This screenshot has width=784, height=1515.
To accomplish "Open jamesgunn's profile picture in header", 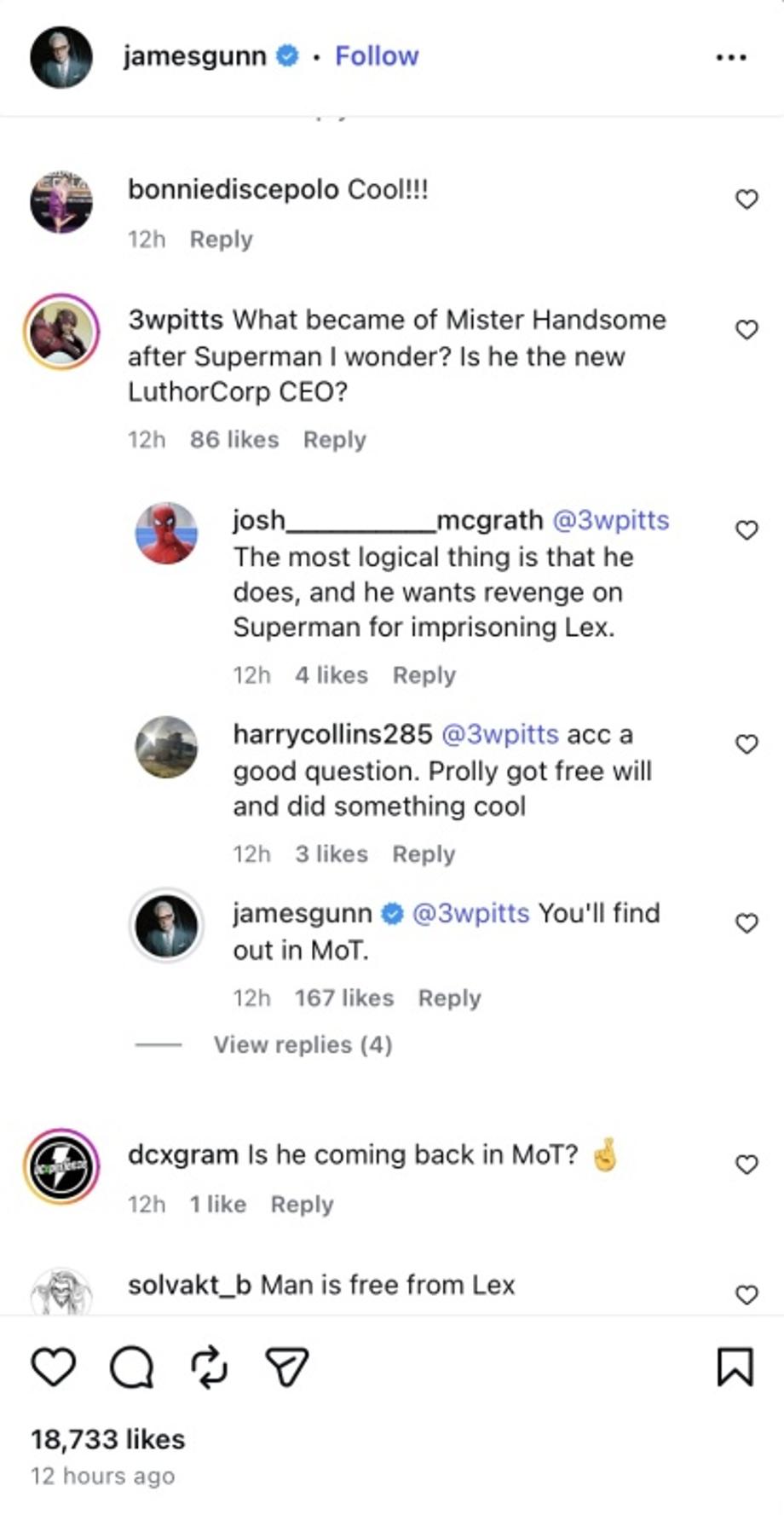I will [x=61, y=57].
